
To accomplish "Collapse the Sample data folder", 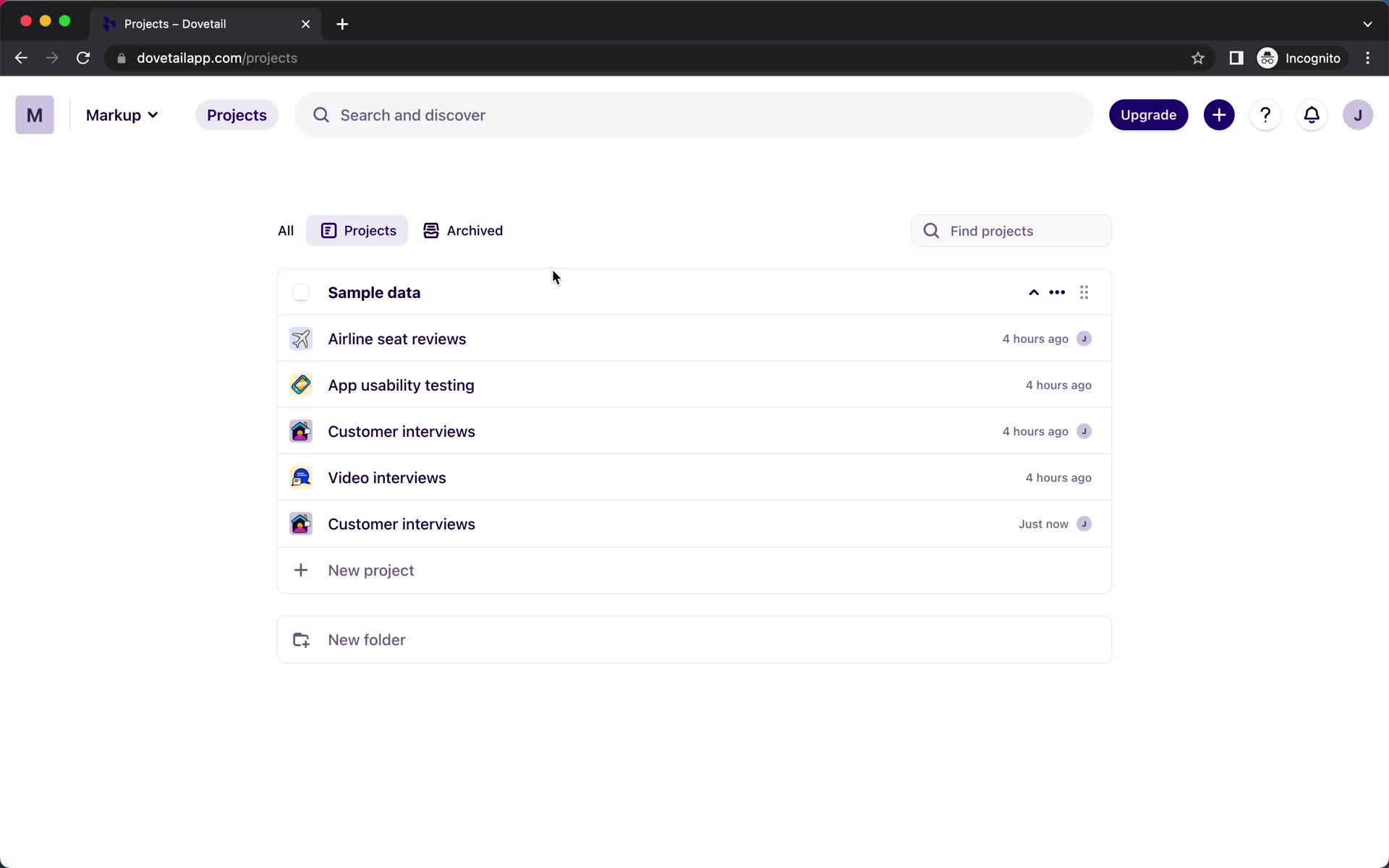I will coord(1034,291).
